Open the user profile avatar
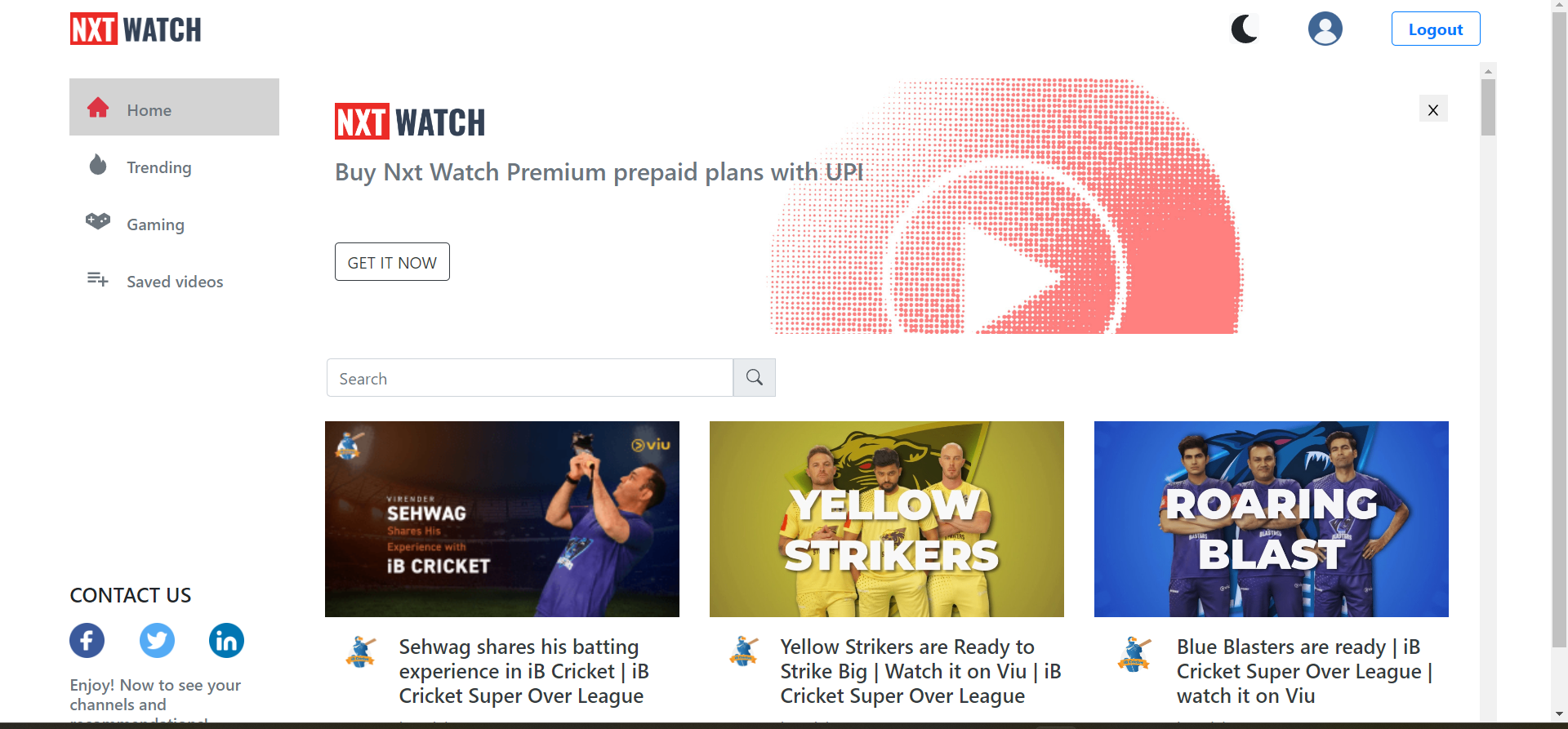Screen dimensions: 1568x729 tap(1325, 29)
